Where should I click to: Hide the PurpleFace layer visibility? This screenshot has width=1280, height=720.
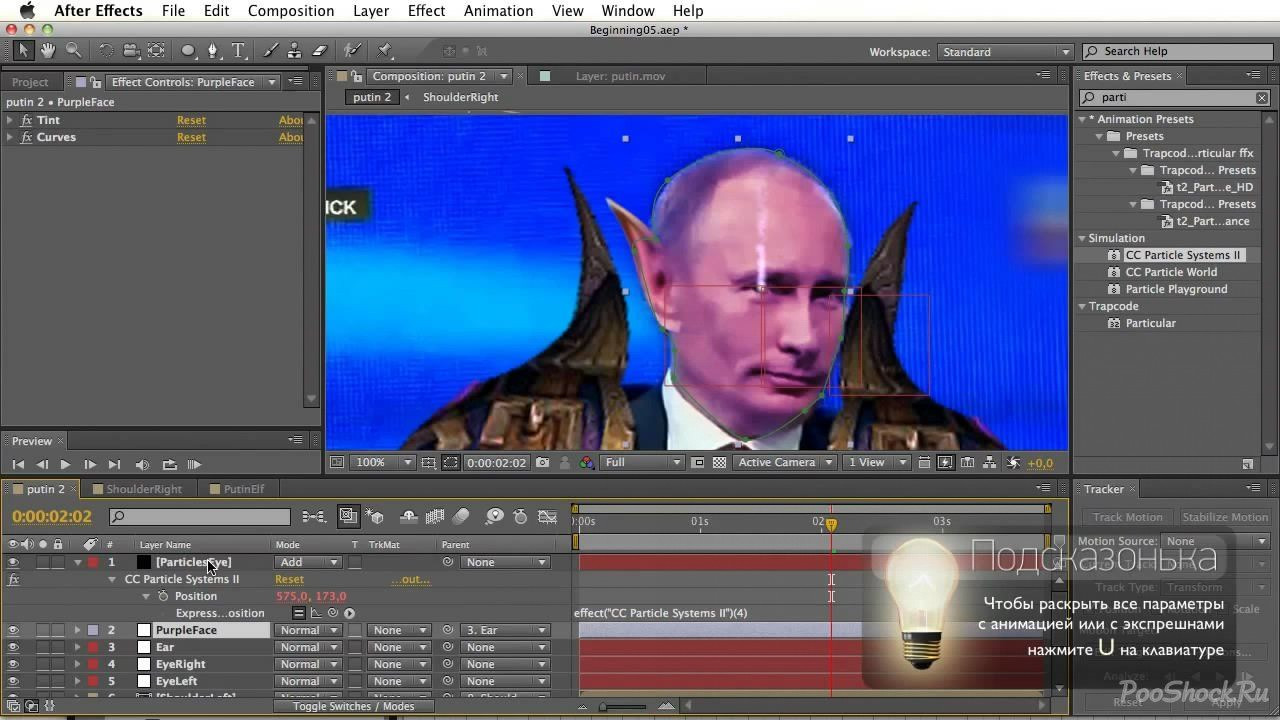pos(10,630)
